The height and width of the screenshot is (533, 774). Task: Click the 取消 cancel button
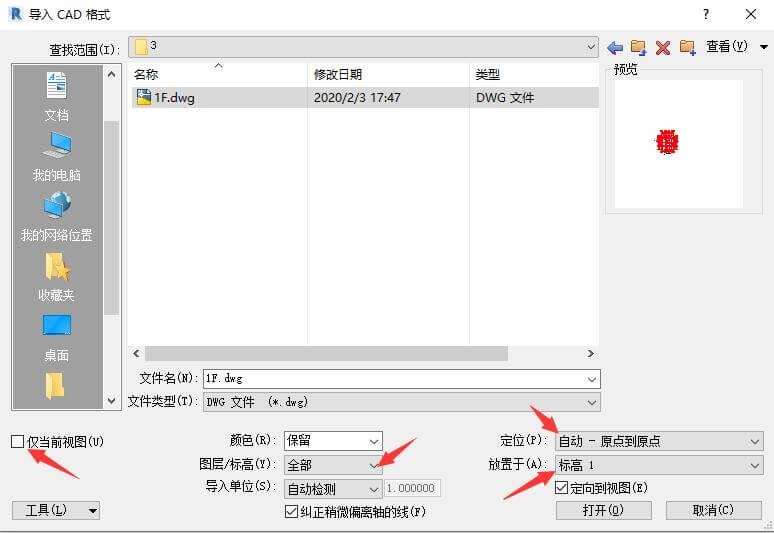pos(713,510)
